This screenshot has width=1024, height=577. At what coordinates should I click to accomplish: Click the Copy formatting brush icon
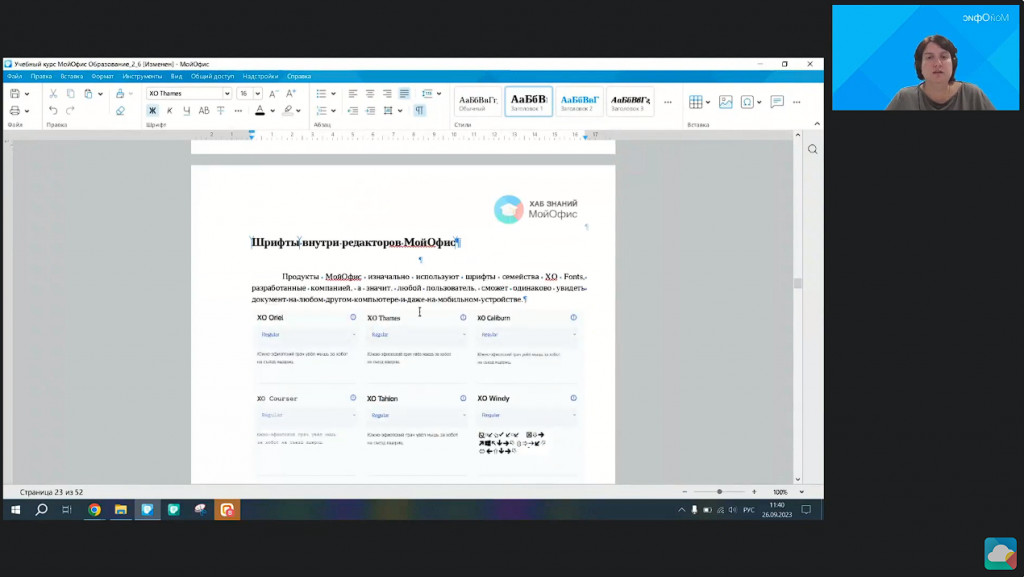click(x=120, y=93)
